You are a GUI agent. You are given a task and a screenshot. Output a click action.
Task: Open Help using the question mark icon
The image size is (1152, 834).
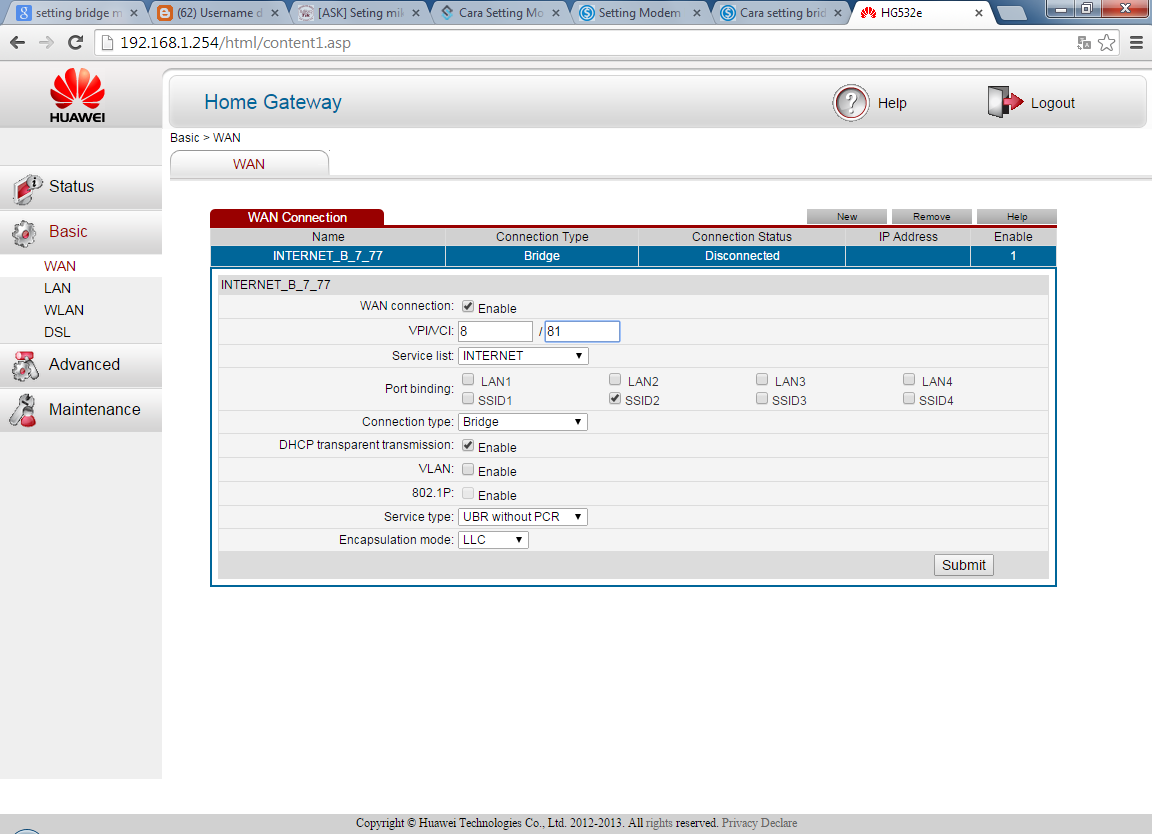851,103
